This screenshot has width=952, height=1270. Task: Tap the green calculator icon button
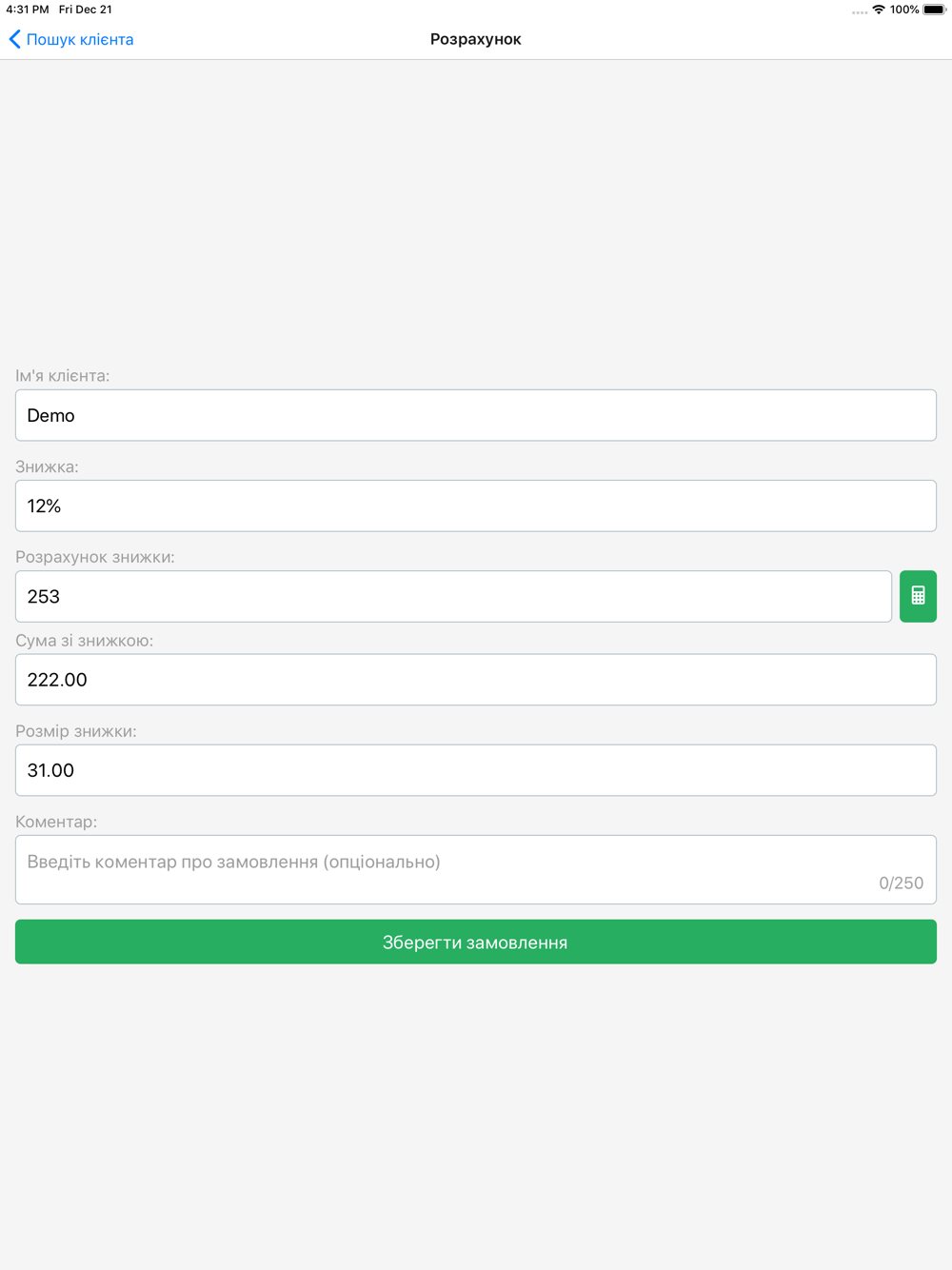[x=918, y=596]
